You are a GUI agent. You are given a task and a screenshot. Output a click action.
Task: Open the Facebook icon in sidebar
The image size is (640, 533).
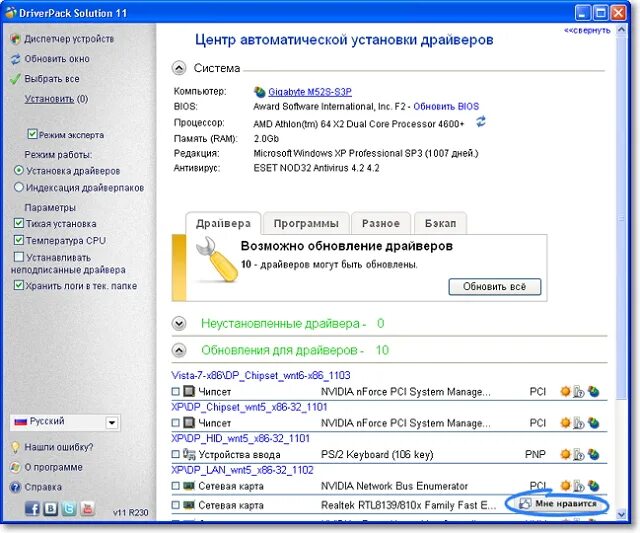[x=32, y=509]
